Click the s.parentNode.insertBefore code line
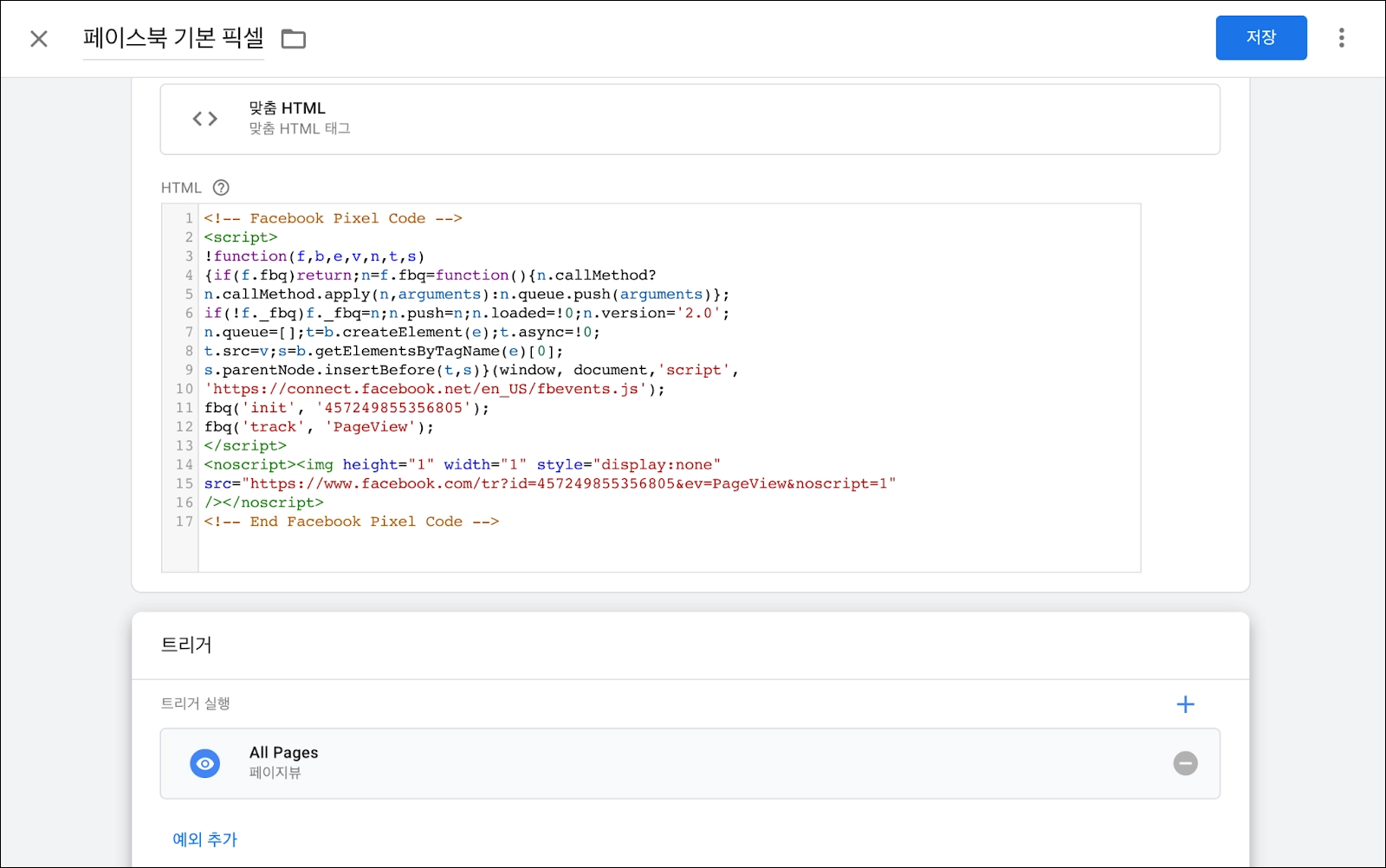Viewport: 1386px width, 868px height. click(471, 371)
